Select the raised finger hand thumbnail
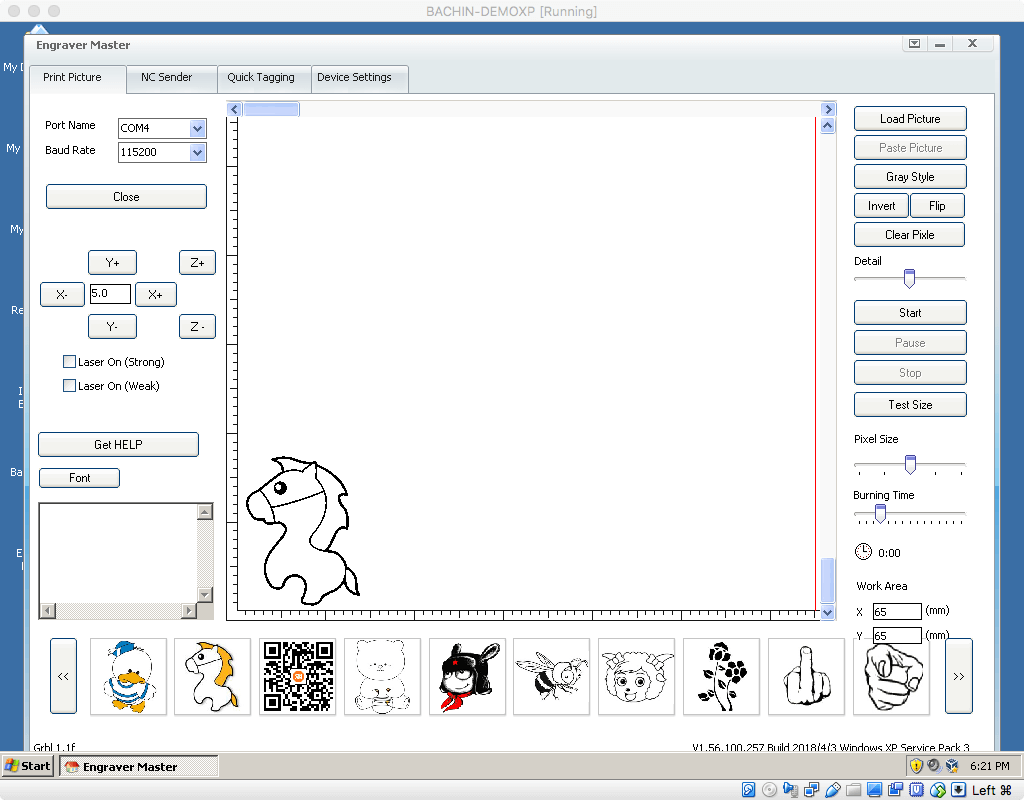 click(x=806, y=677)
